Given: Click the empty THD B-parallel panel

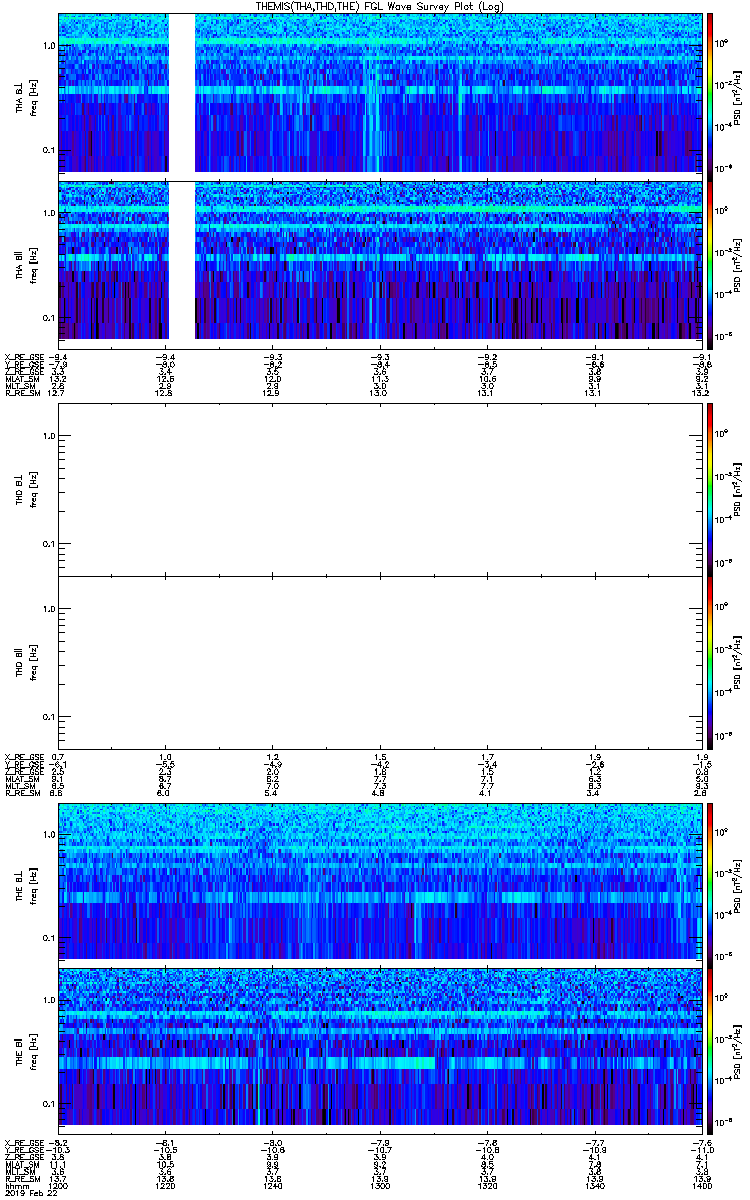Looking at the screenshot, I should (379, 662).
